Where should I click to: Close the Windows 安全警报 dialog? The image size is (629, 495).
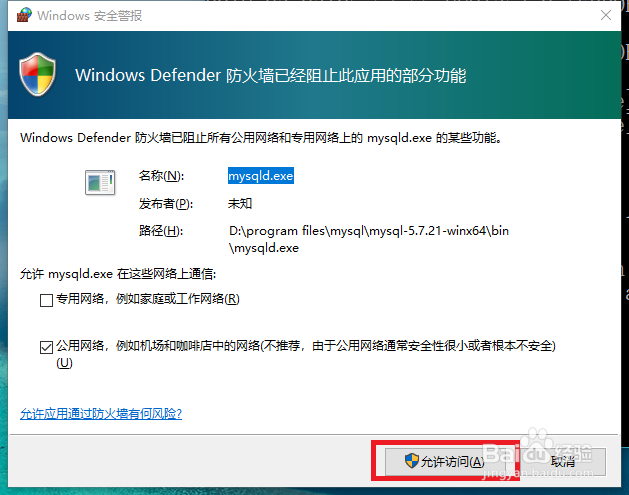click(606, 15)
